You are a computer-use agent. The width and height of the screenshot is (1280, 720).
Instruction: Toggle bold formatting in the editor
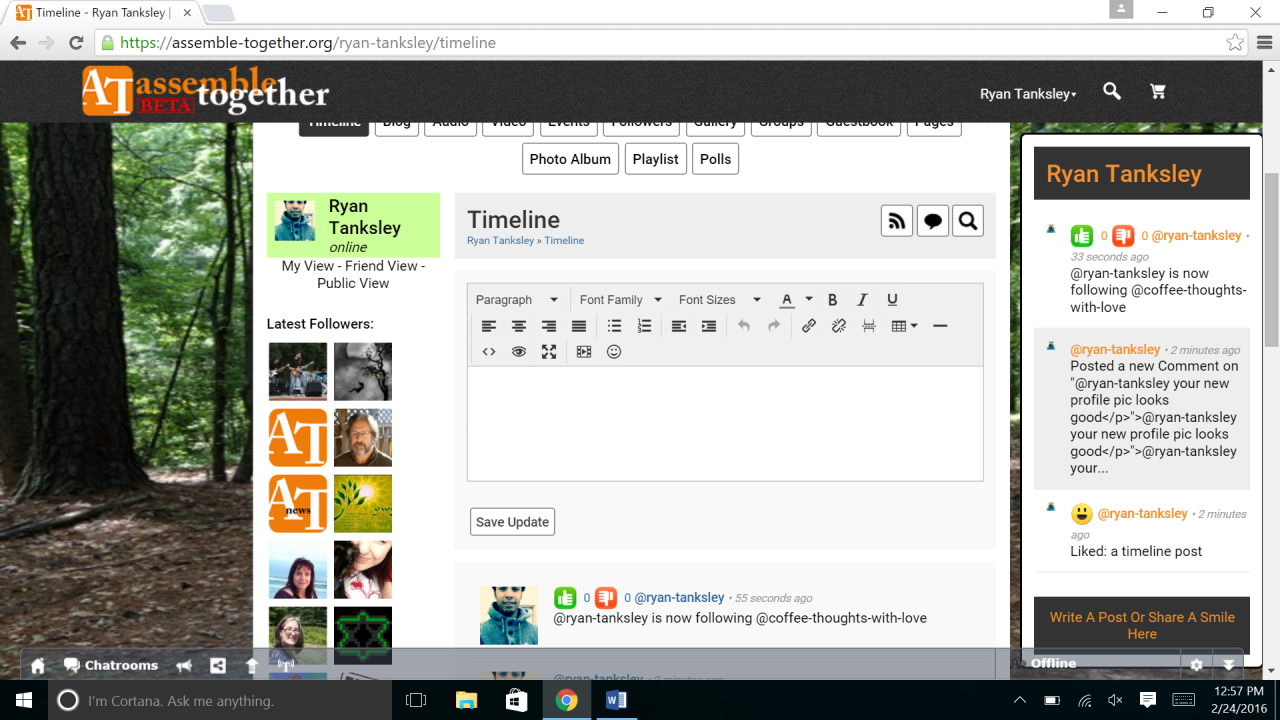tap(832, 300)
